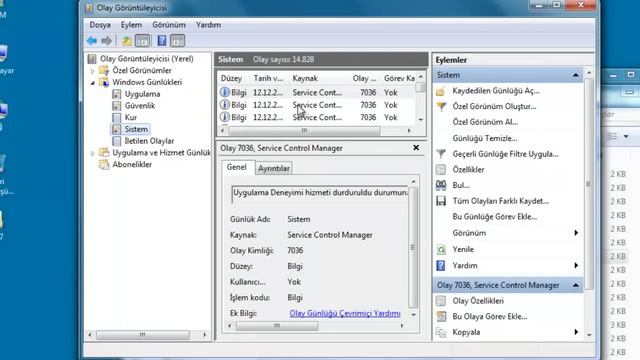Switch to the Ayrıntılar tab
The image size is (640, 360).
click(274, 168)
